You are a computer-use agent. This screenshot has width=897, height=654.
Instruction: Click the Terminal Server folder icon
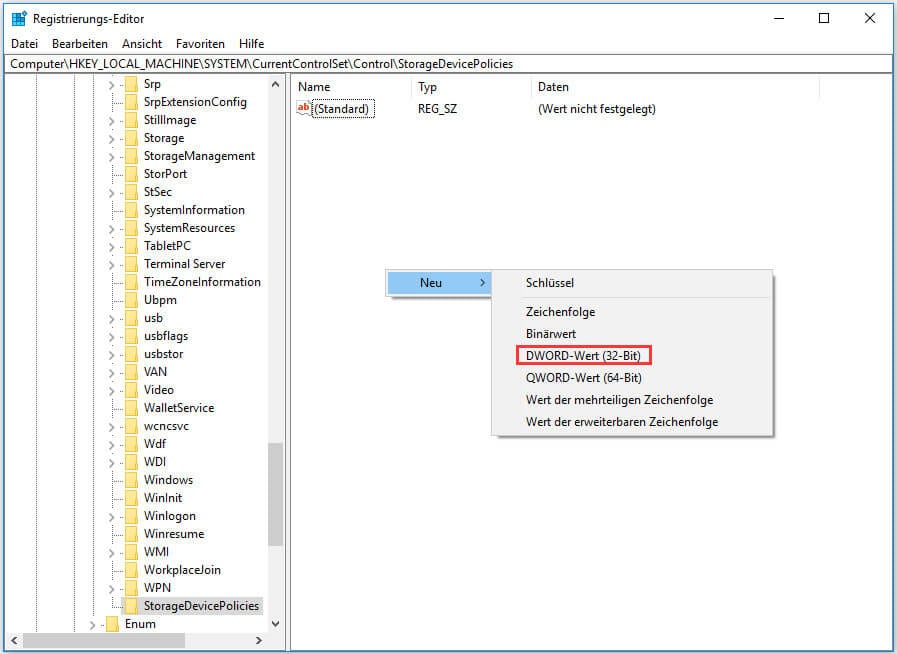[130, 264]
